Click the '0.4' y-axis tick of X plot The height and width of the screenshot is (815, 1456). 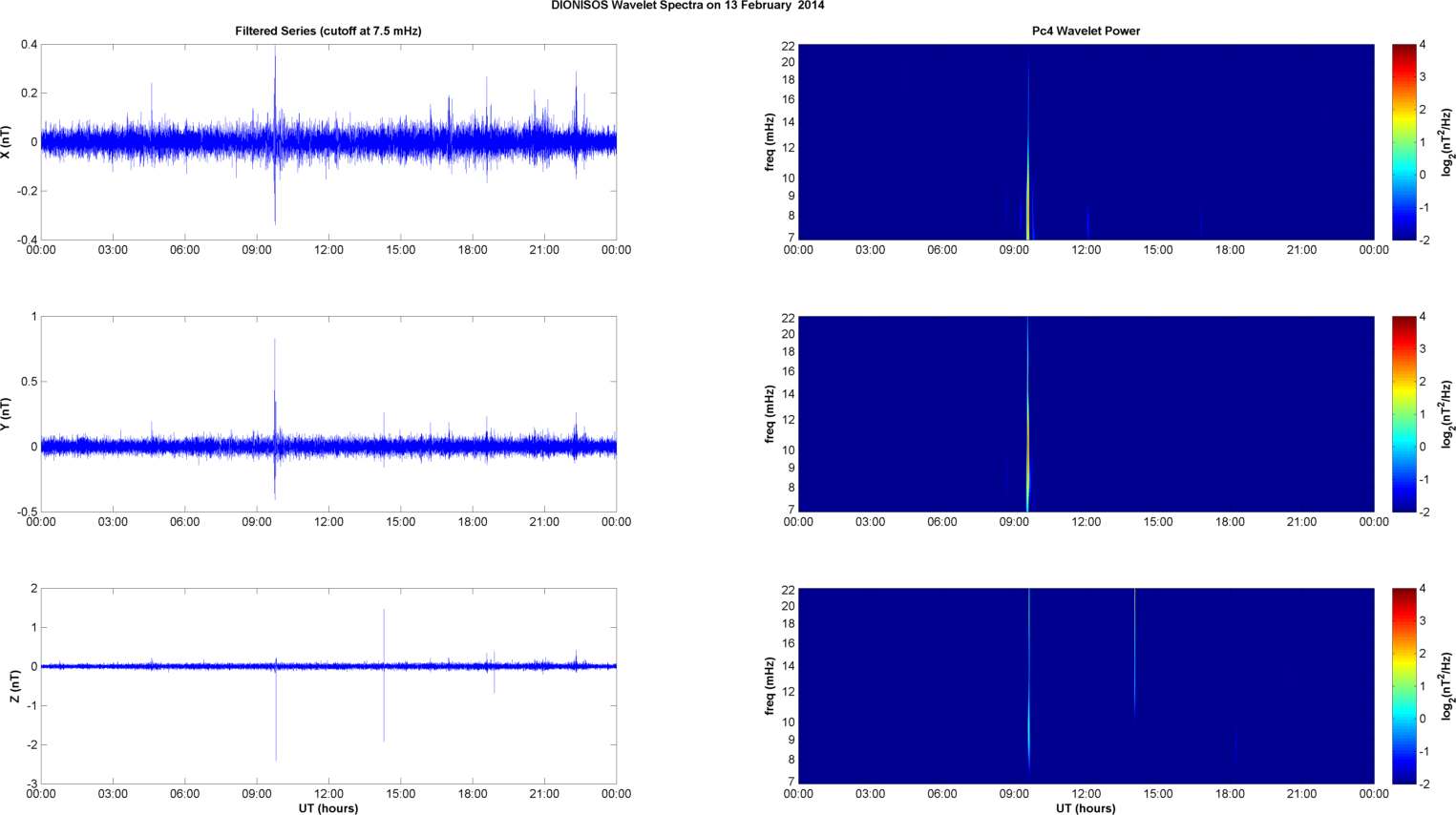pyautogui.click(x=29, y=45)
